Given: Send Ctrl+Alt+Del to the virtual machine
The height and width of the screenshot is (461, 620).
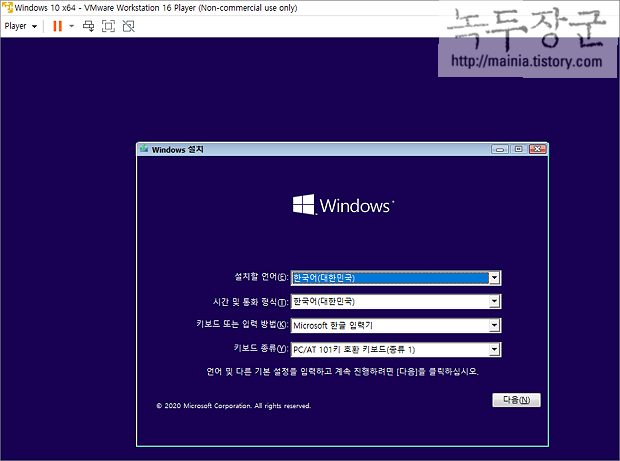Looking at the screenshot, I should coord(88,26).
